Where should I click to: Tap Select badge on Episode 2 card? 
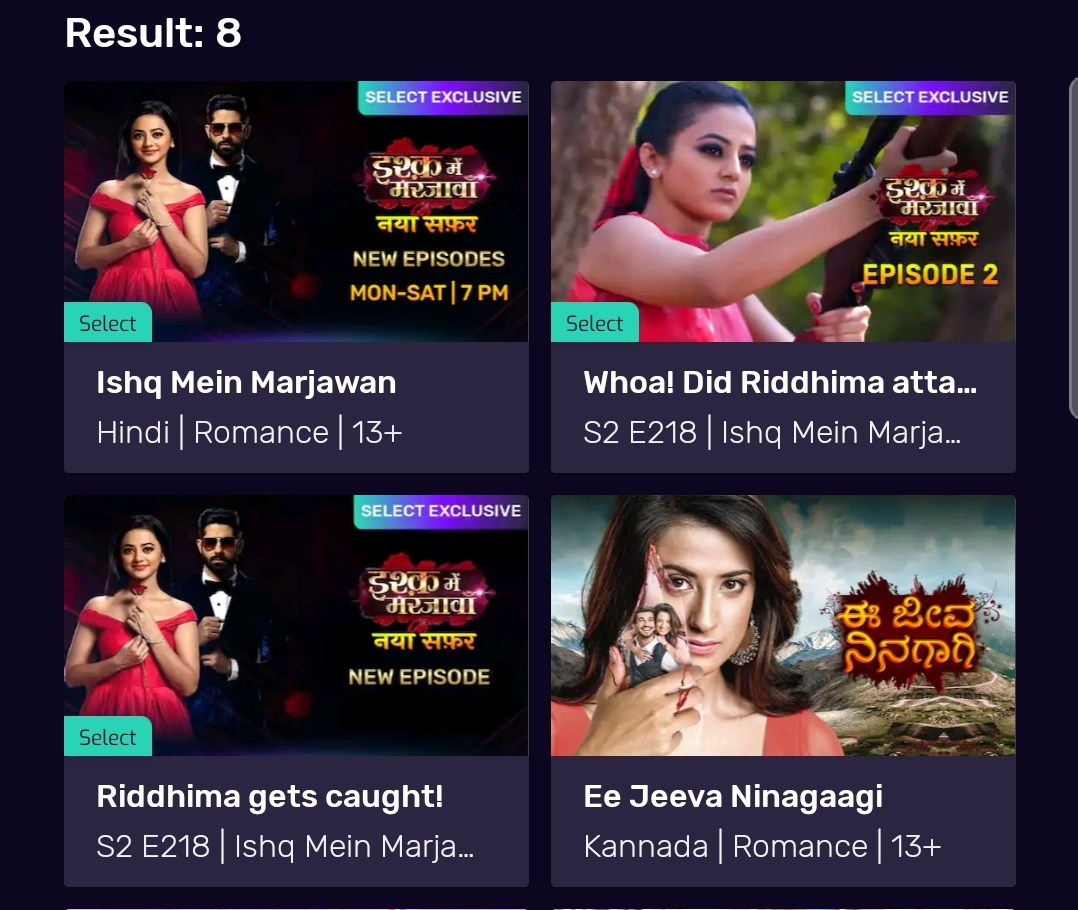[595, 322]
